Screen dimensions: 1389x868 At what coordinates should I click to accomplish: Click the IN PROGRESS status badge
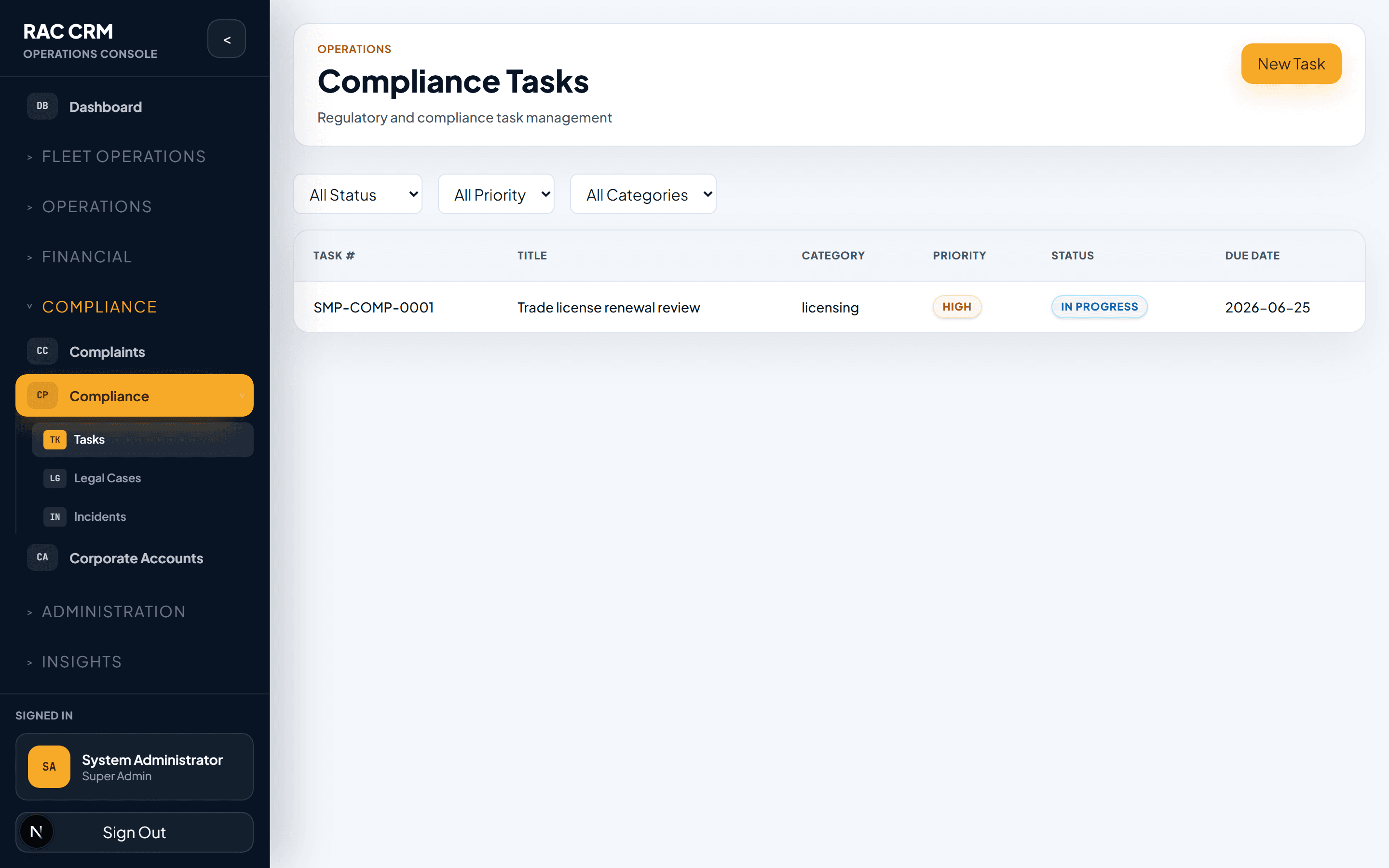1099,307
